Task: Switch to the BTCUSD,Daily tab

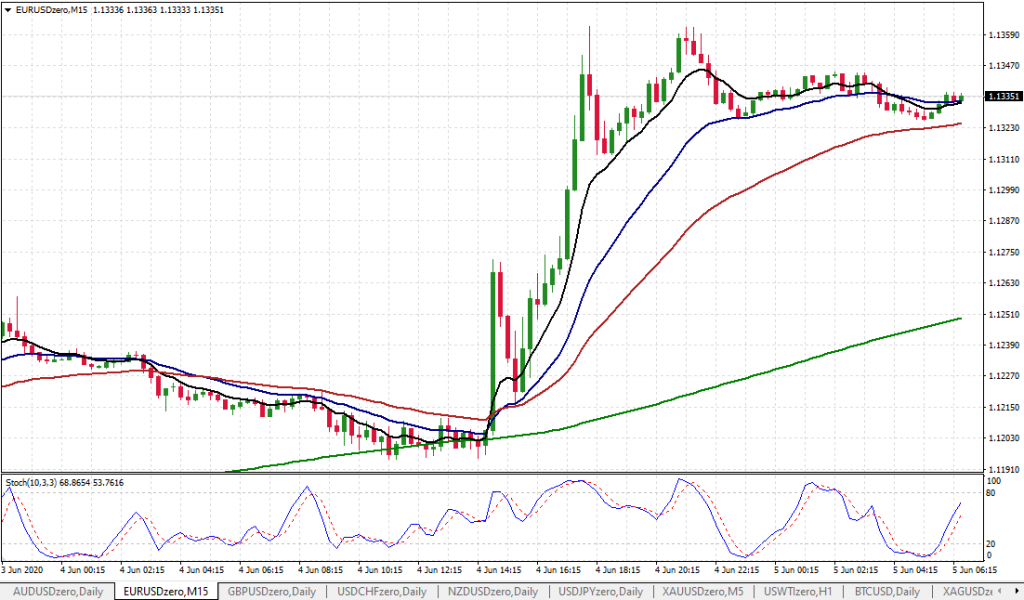Action: 885,591
